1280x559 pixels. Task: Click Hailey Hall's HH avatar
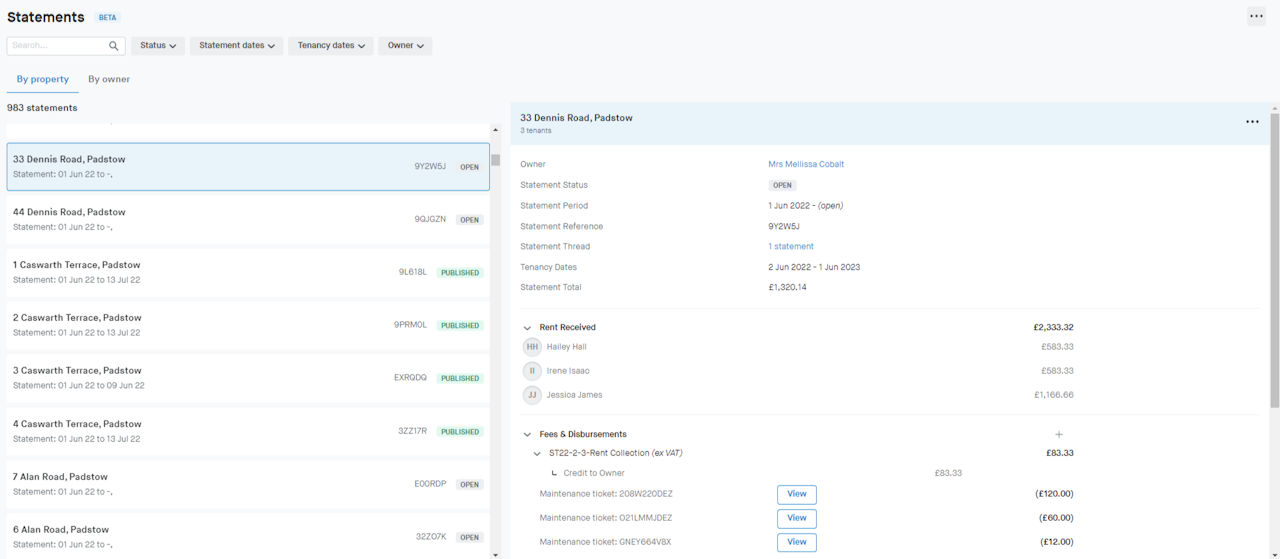532,347
